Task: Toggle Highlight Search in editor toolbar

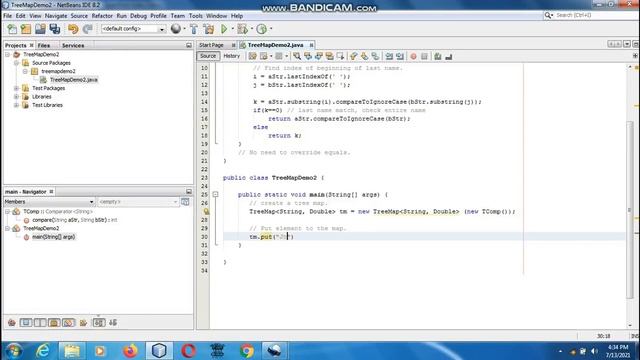Action: pyautogui.click(x=329, y=56)
